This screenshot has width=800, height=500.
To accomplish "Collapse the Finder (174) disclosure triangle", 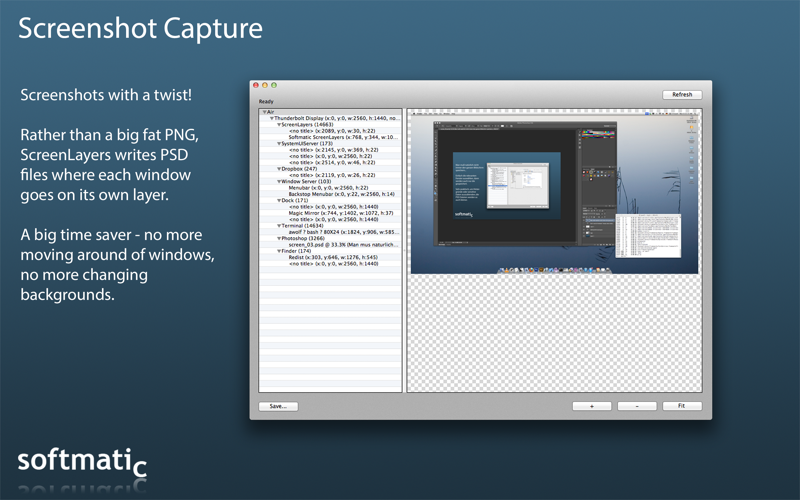I will click(279, 251).
